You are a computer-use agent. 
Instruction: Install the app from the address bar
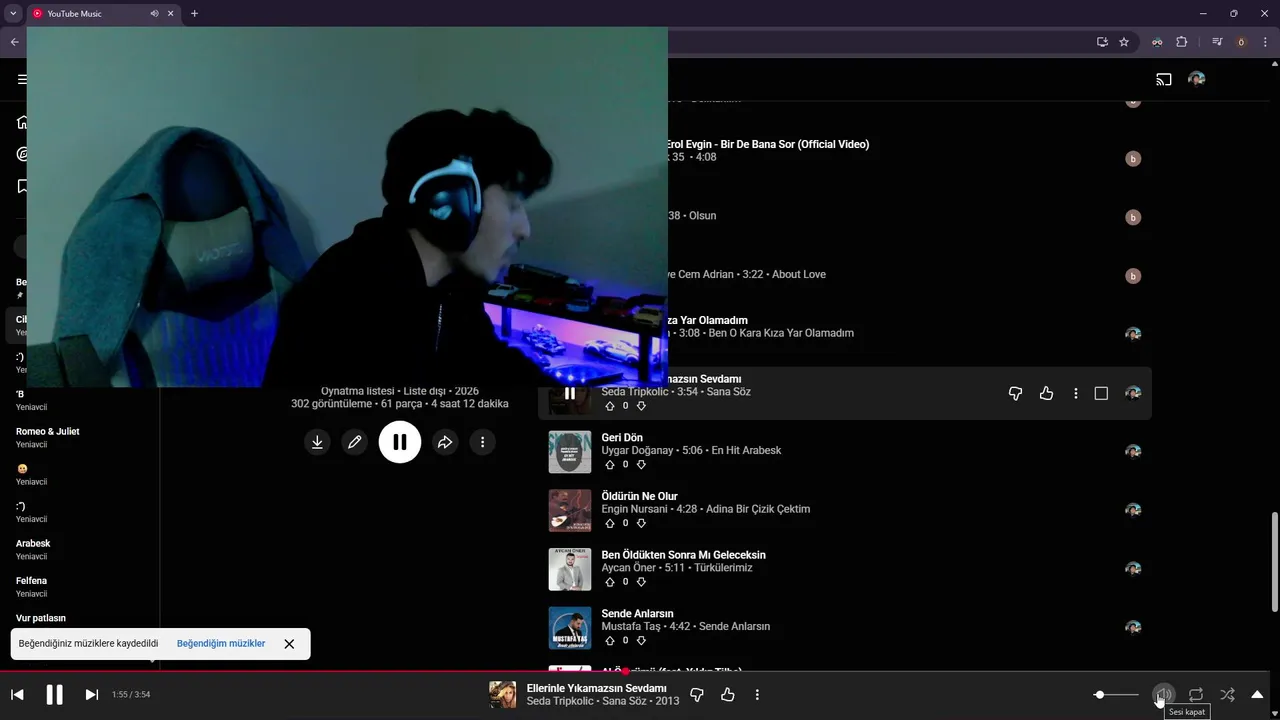[1102, 42]
